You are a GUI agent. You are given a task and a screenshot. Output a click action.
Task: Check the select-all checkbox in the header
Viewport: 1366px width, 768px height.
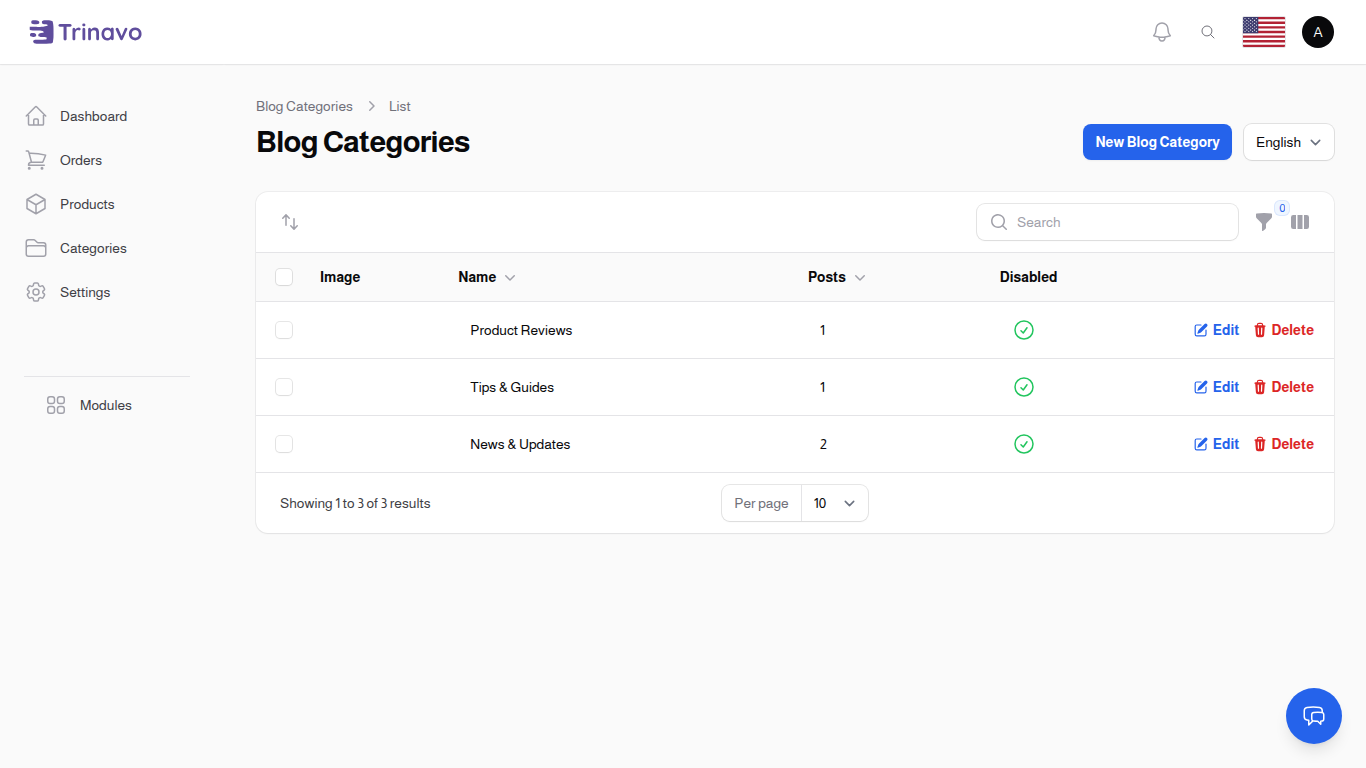pos(284,277)
